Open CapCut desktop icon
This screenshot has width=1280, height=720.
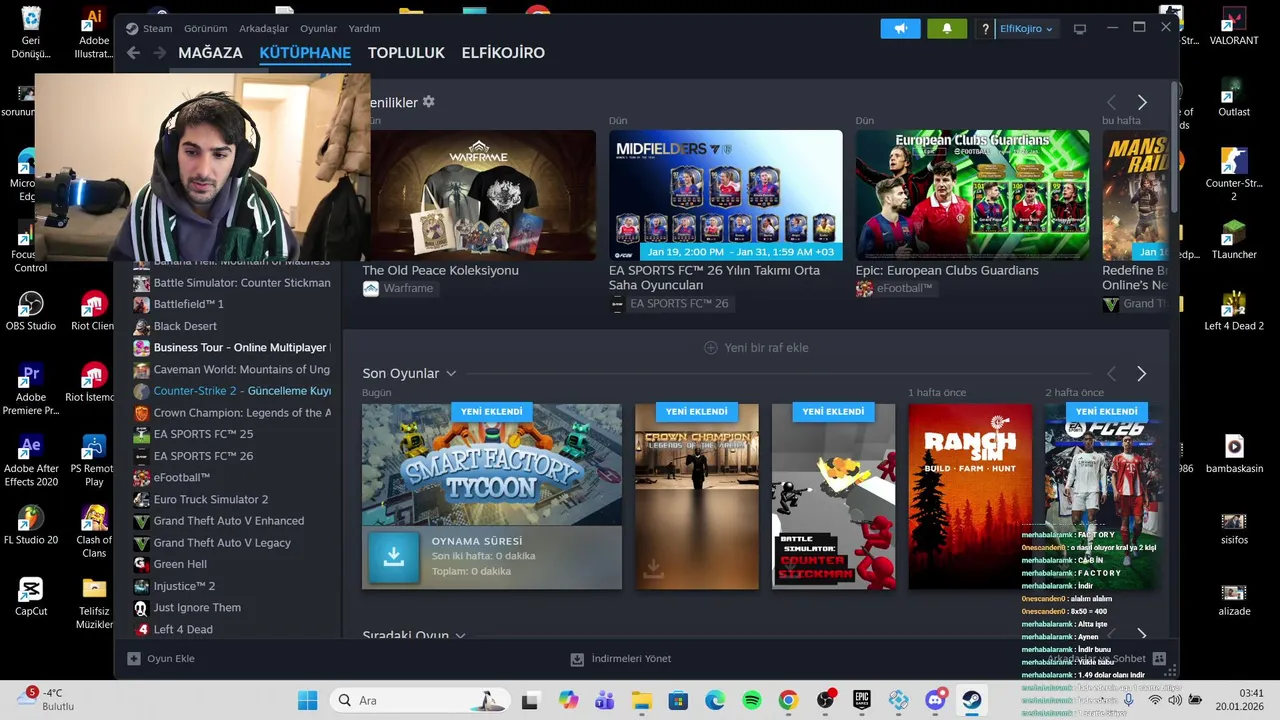[30, 596]
